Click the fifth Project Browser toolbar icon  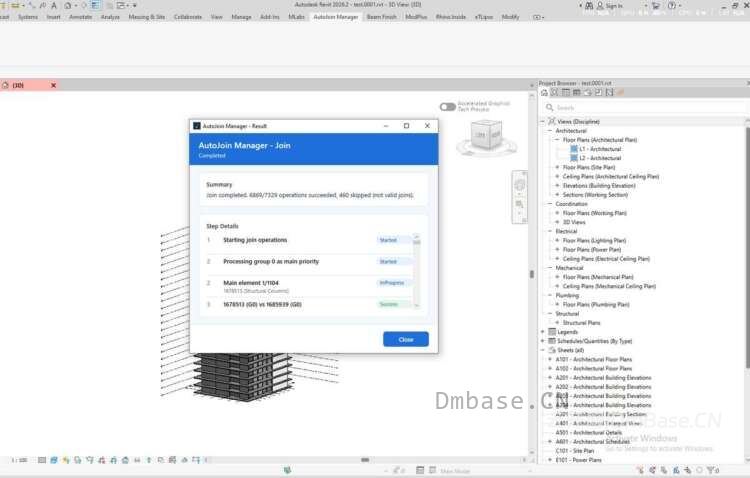588,93
